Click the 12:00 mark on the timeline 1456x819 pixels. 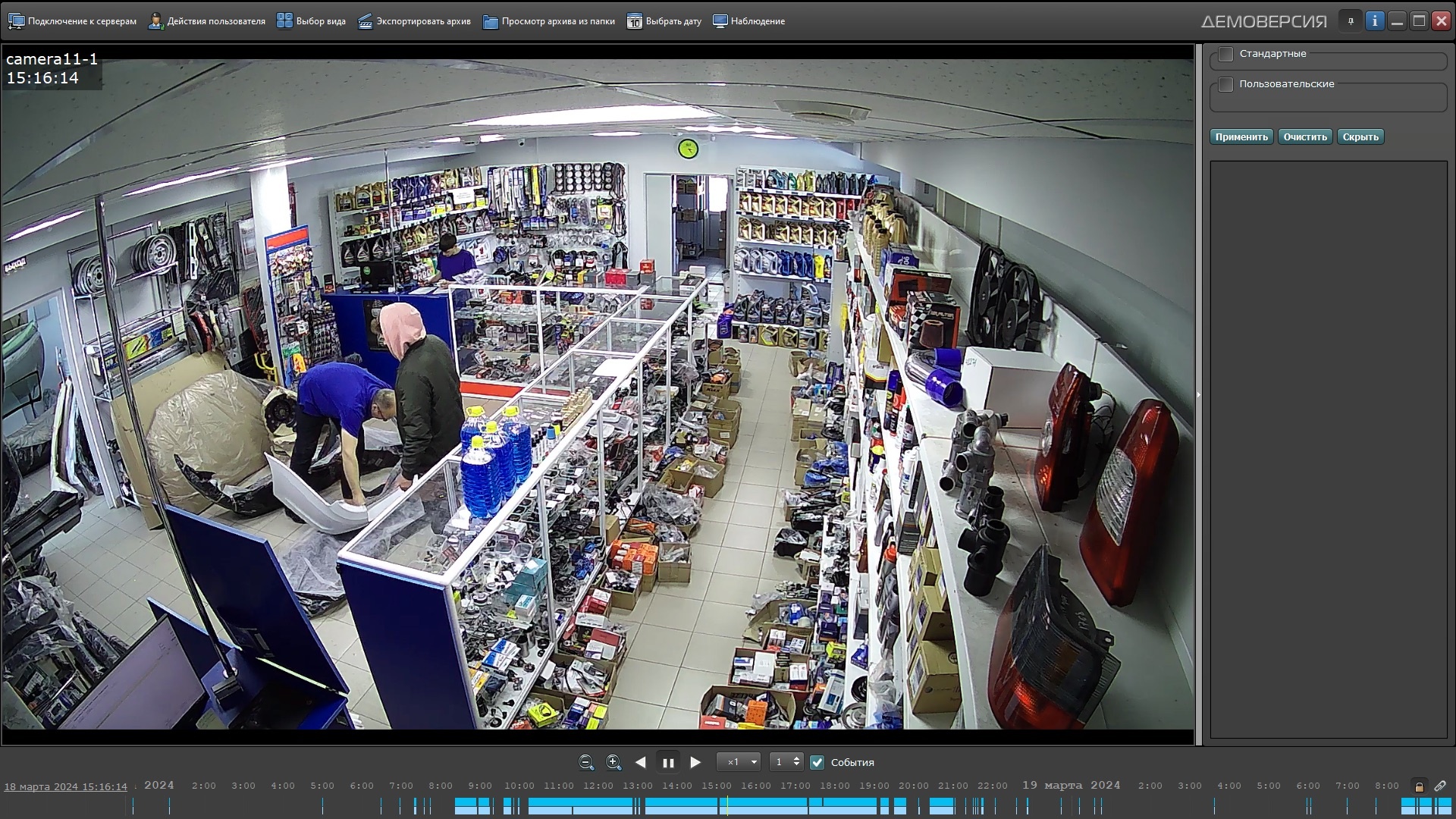pyautogui.click(x=598, y=786)
